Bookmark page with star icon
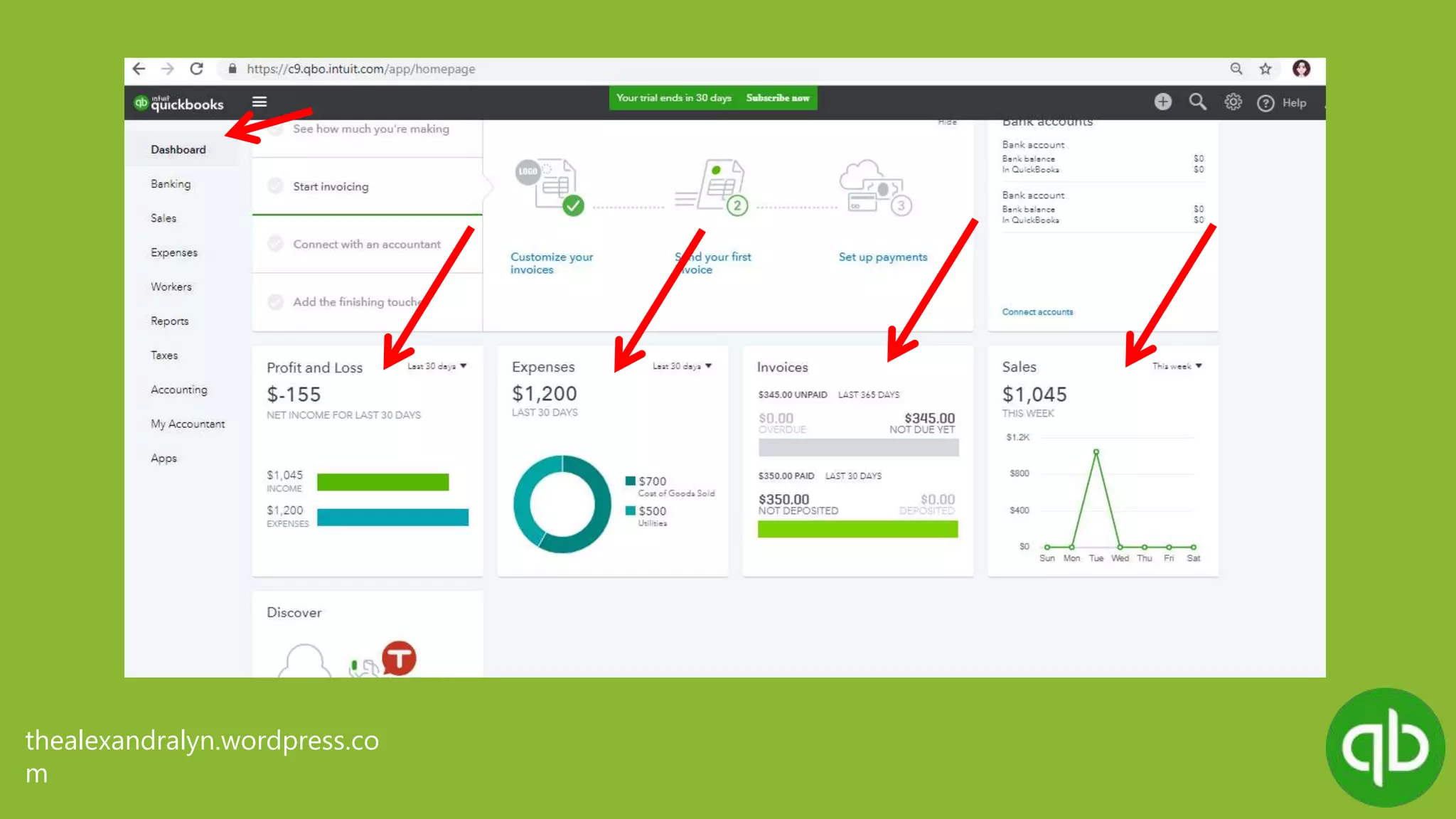This screenshot has height=819, width=1456. pos(1265,69)
